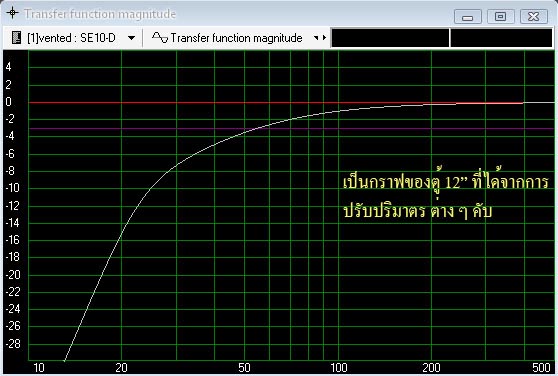Click the sine wave graph icon

pyautogui.click(x=159, y=37)
